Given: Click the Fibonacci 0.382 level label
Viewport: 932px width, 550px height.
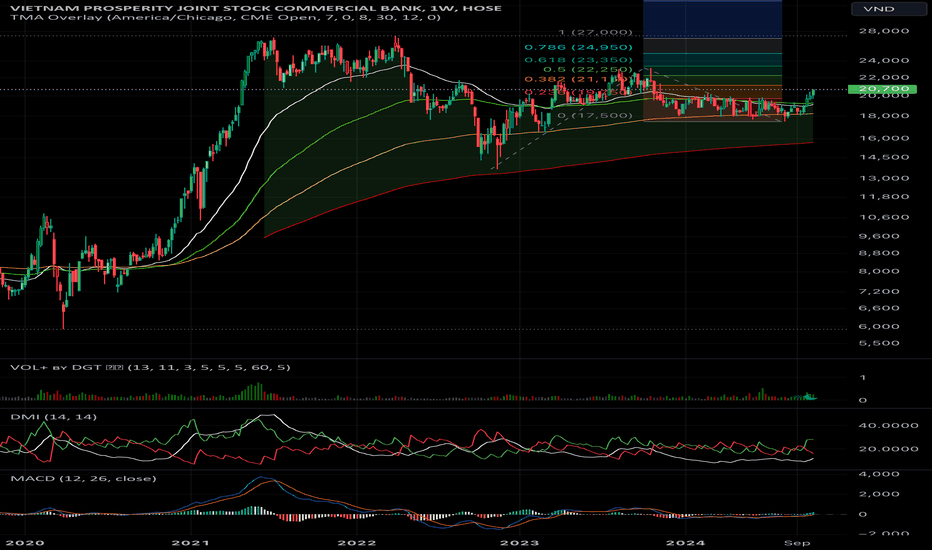Looking at the screenshot, I should [x=577, y=79].
